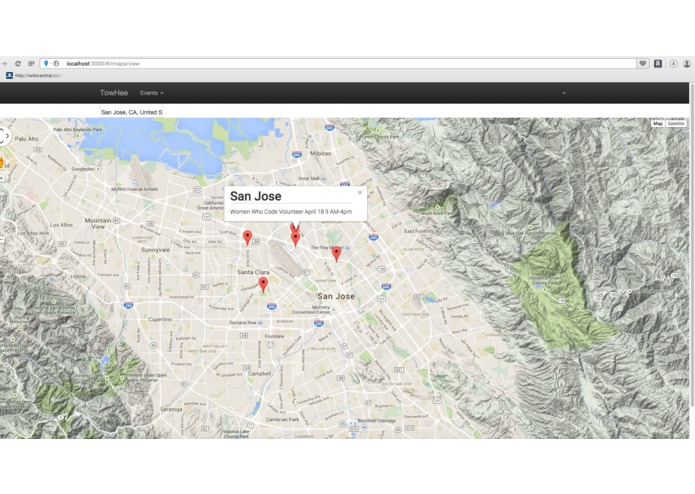Click the San Jose info window heading
695x494 pixels.
tap(256, 196)
